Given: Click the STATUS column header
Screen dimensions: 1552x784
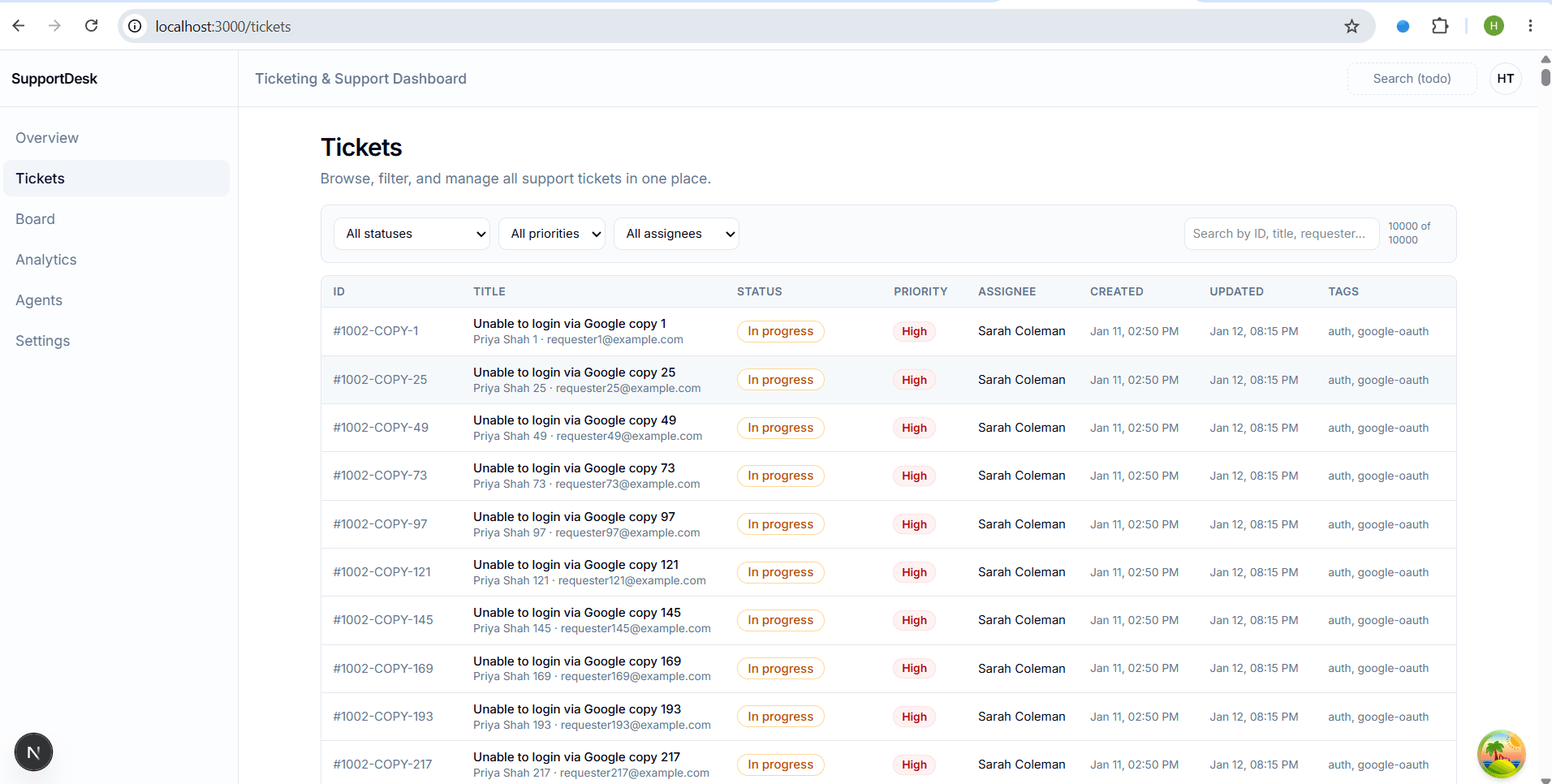Looking at the screenshot, I should [x=760, y=291].
